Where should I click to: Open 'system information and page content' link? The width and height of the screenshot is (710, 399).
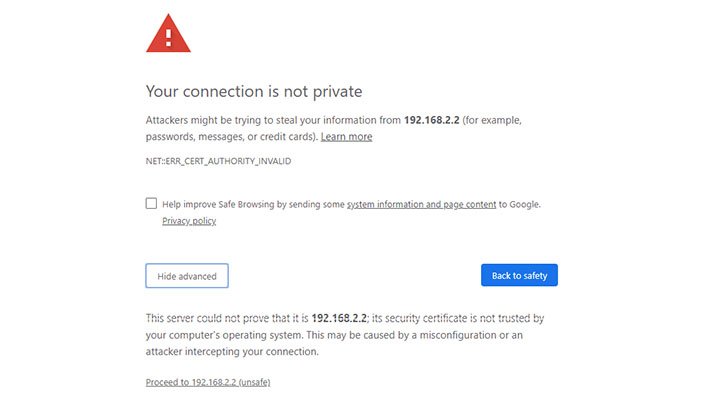coord(422,204)
